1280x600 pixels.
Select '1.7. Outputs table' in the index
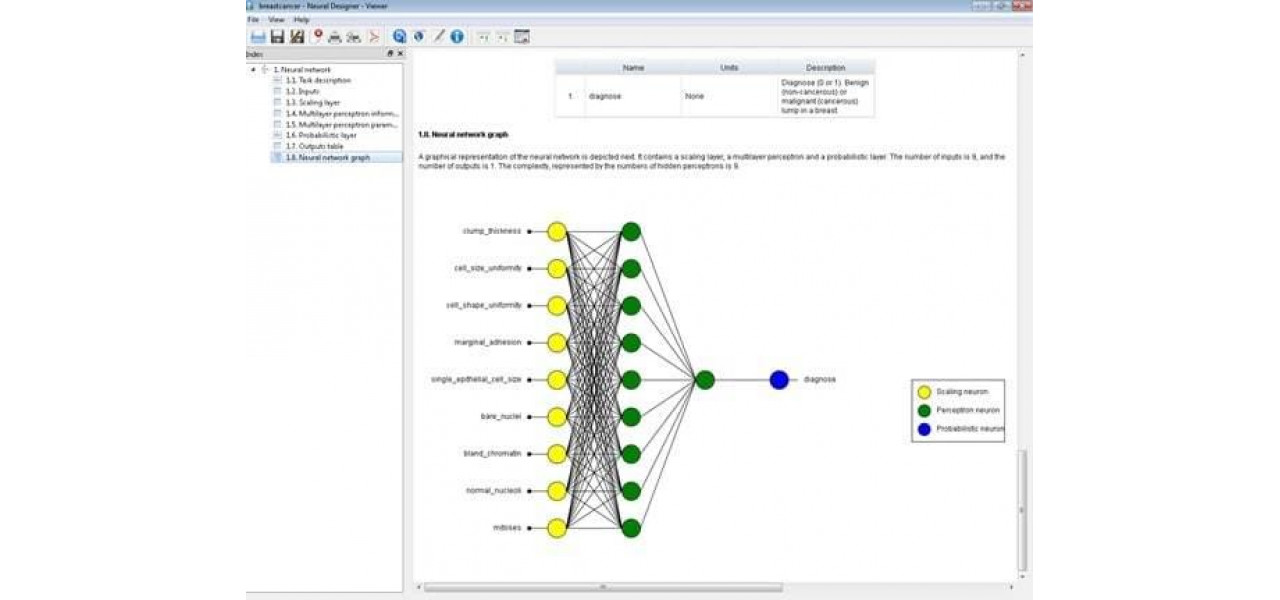point(314,146)
